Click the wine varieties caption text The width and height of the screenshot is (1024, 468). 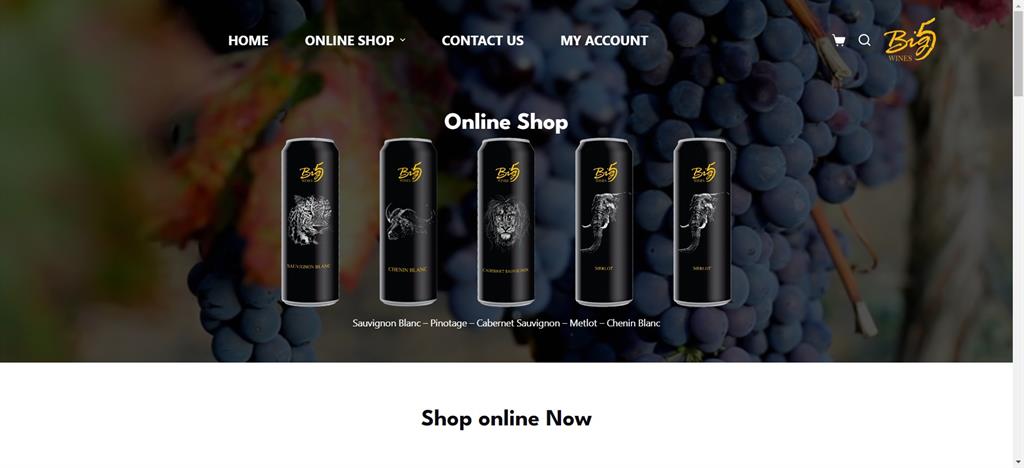[506, 323]
